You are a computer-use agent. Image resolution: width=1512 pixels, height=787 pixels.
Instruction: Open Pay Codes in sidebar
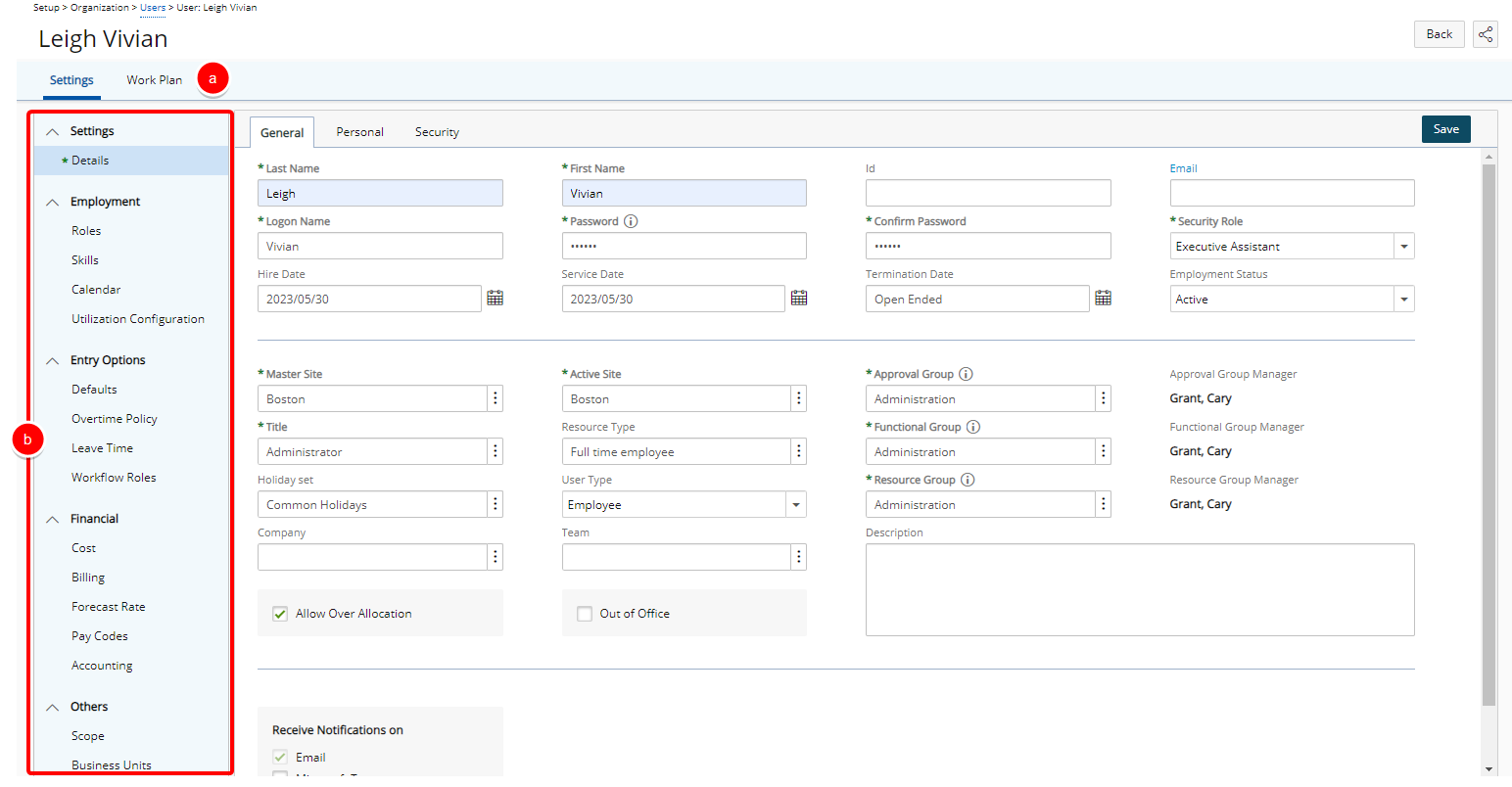point(100,636)
